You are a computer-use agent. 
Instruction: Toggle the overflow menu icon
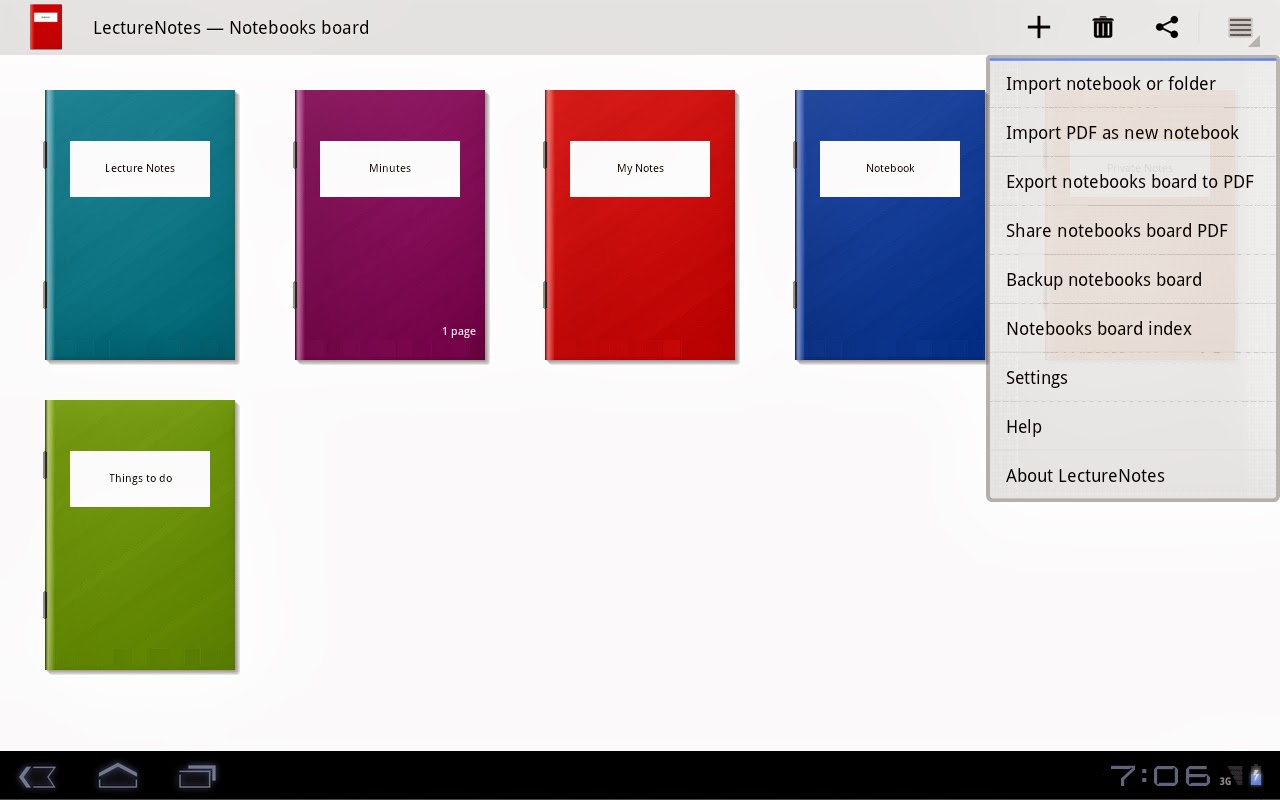1240,28
